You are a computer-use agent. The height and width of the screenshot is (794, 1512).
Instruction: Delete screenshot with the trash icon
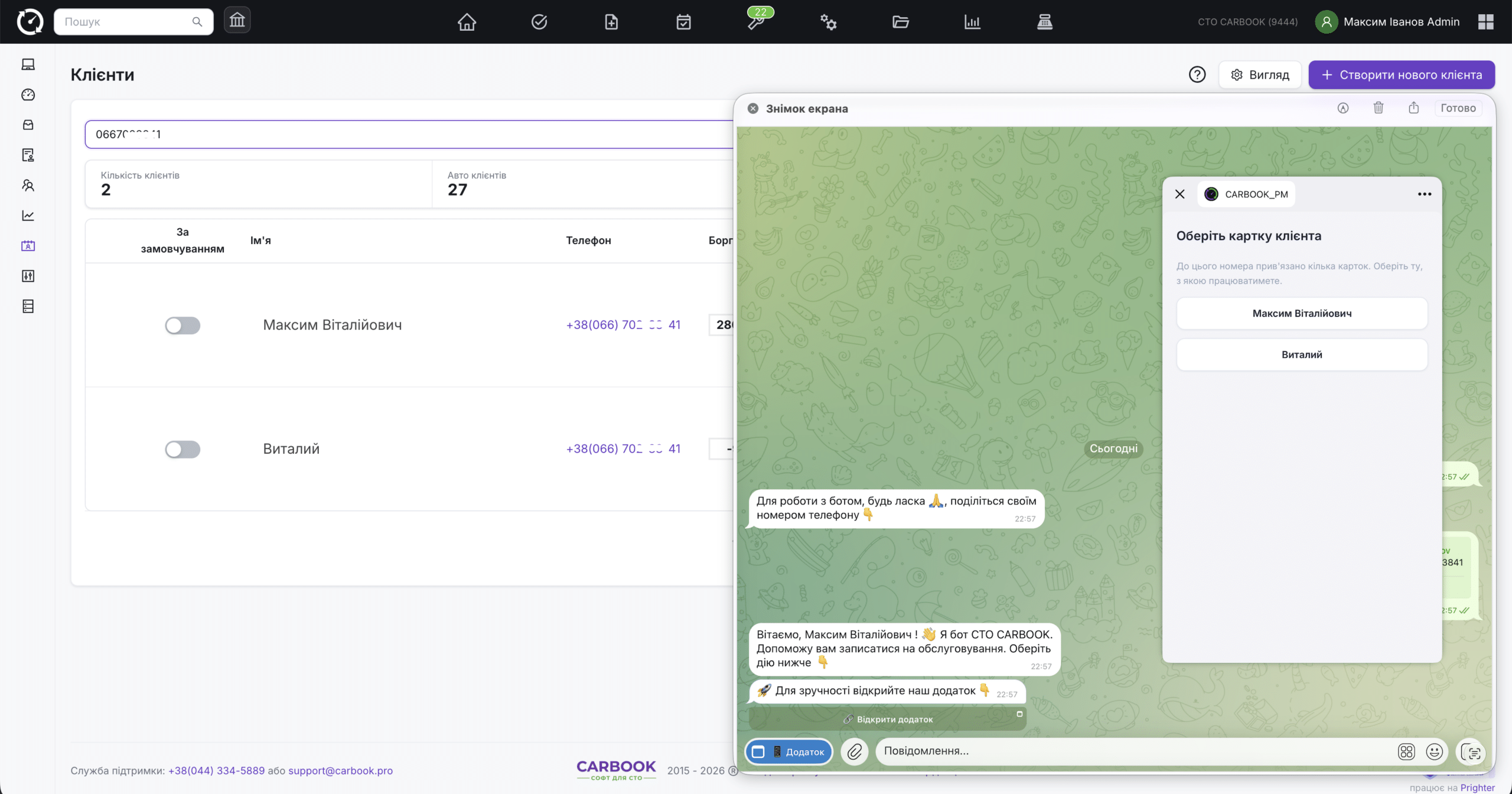1379,108
